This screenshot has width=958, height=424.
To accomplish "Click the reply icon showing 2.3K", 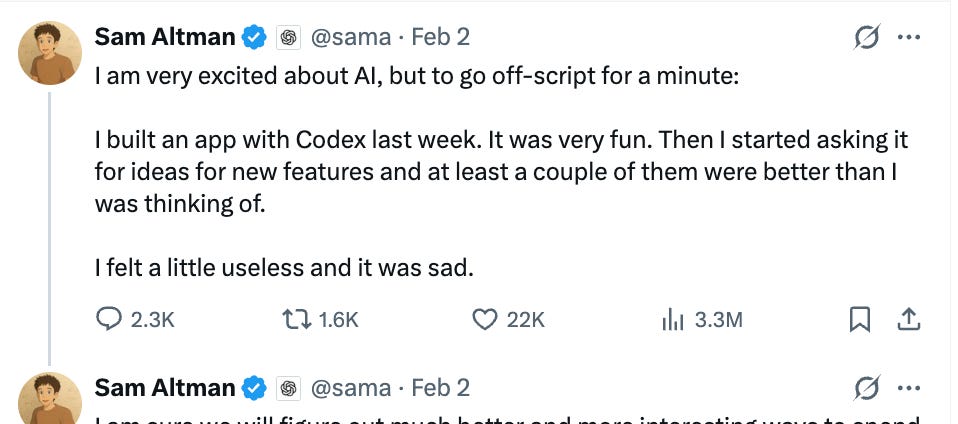I will point(109,319).
